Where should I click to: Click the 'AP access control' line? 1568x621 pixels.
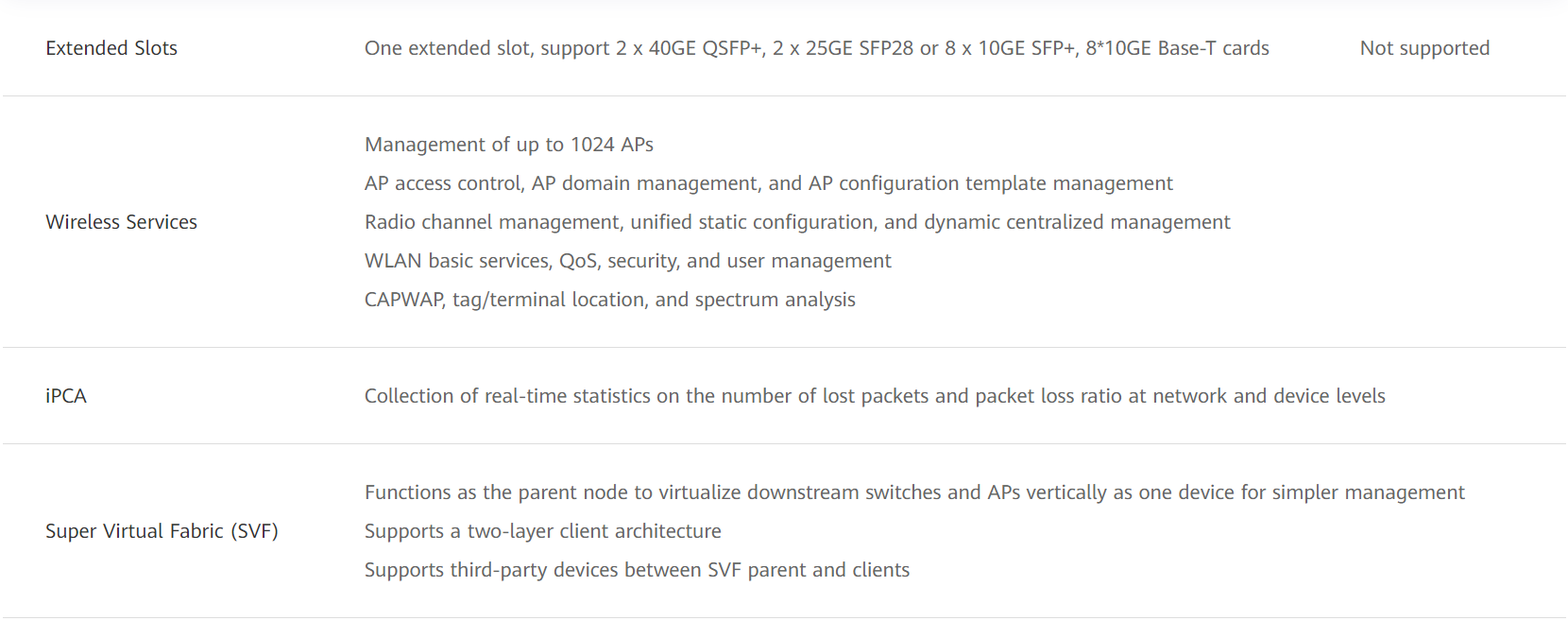click(x=768, y=183)
